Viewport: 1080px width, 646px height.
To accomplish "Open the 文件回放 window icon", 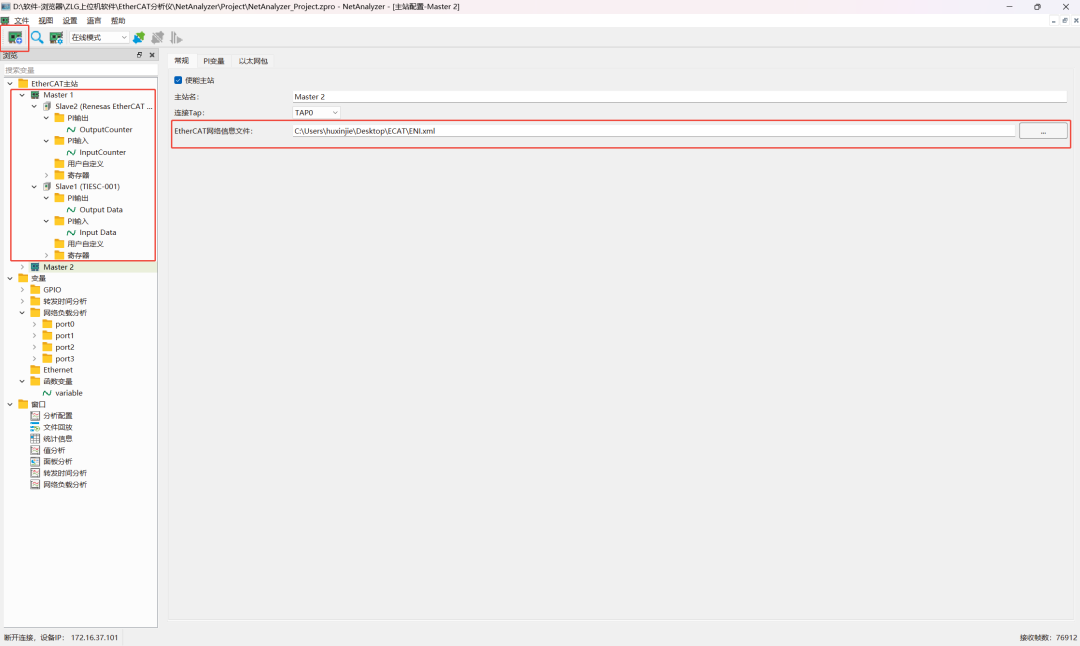I will (35, 427).
